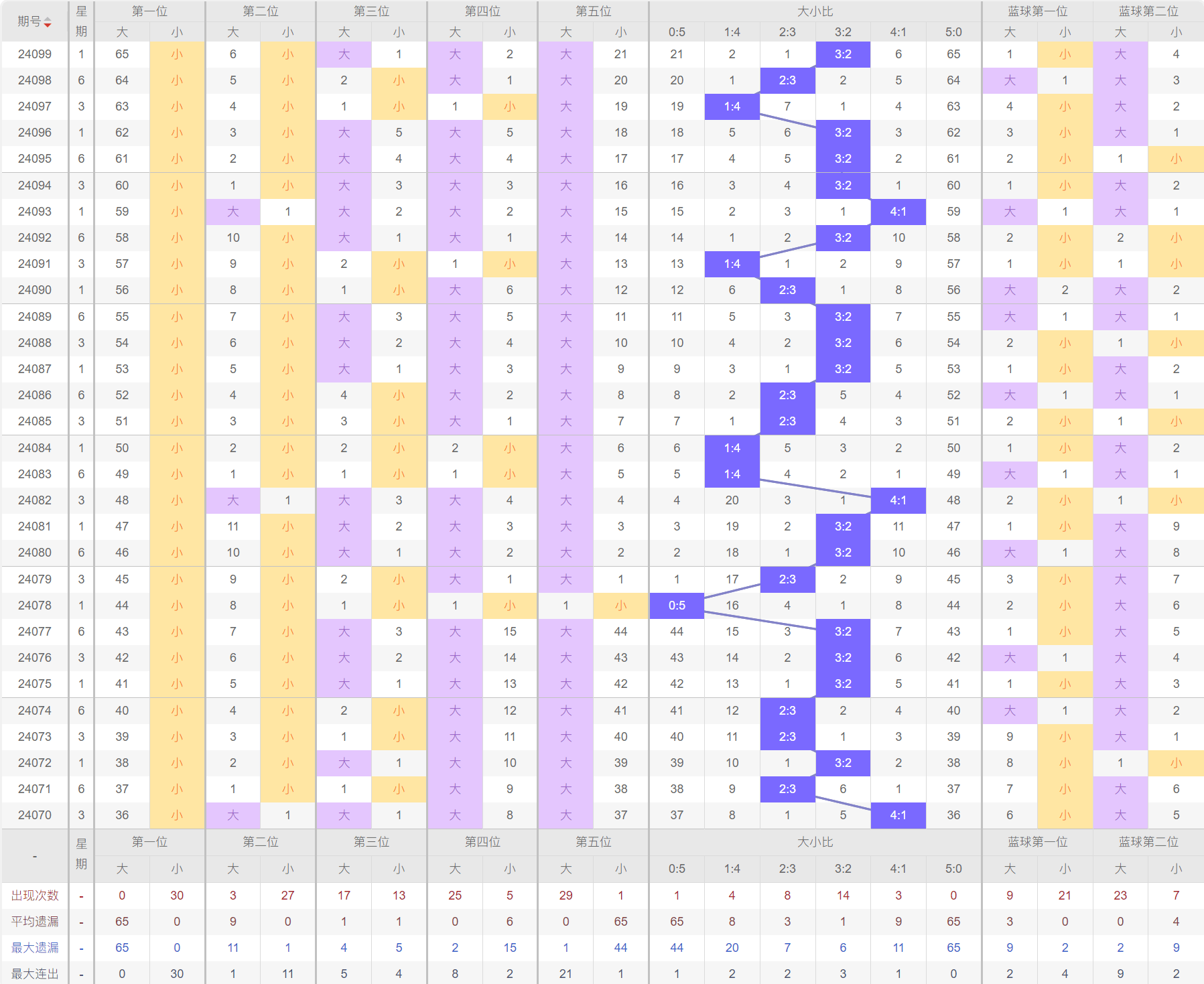The height and width of the screenshot is (984, 1204).
Task: Click the 平均遗漏 row label
Action: point(35,922)
